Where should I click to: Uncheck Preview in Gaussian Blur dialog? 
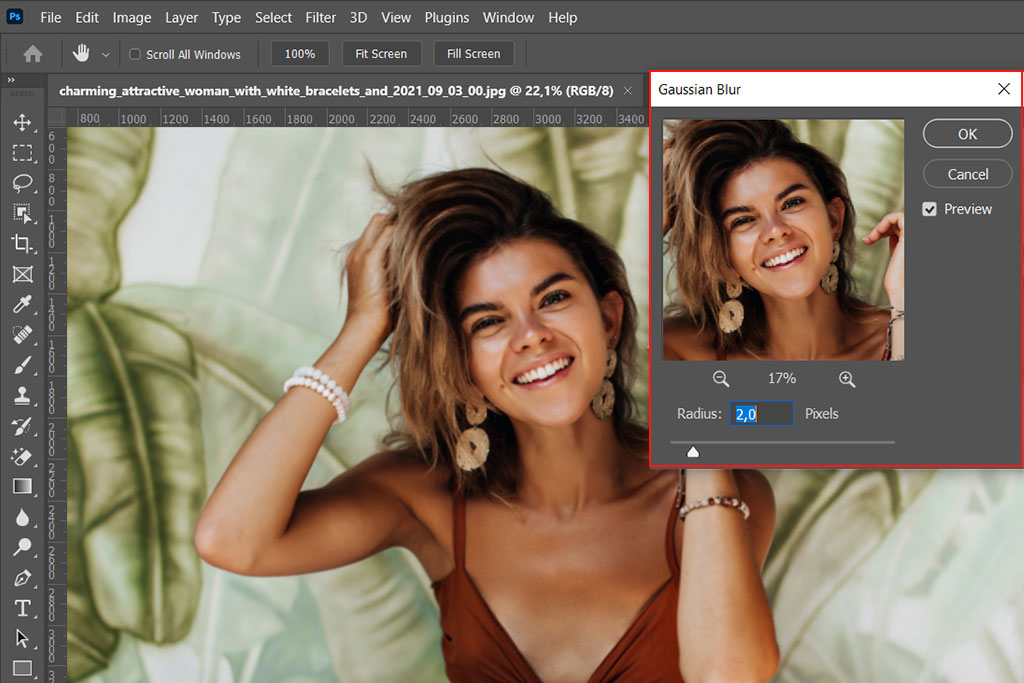tap(929, 209)
